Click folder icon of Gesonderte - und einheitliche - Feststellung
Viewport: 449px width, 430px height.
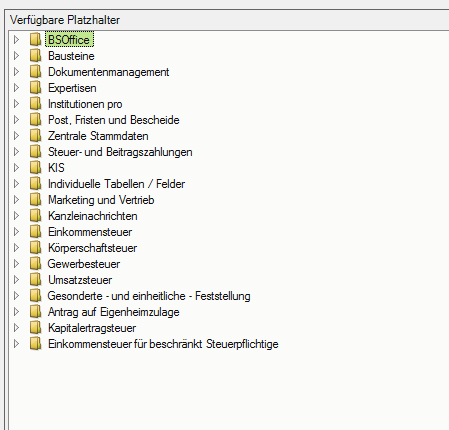(x=35, y=296)
